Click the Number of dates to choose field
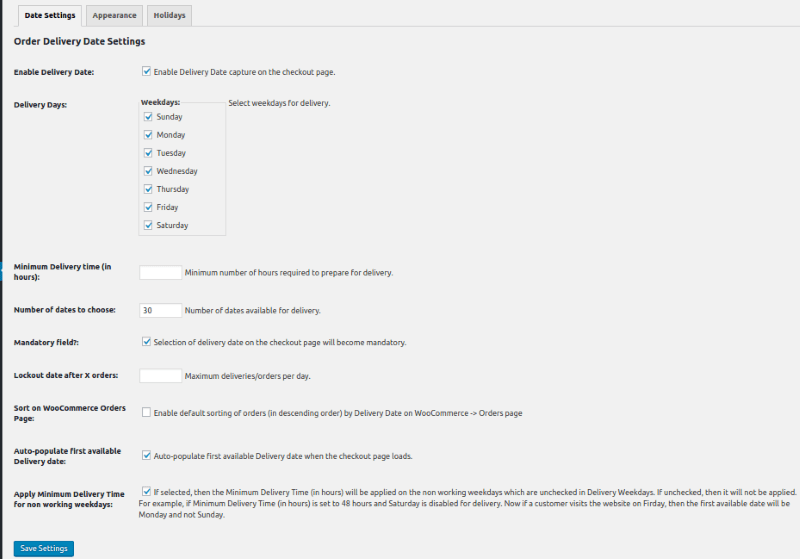This screenshot has height=559, width=800. pos(160,310)
